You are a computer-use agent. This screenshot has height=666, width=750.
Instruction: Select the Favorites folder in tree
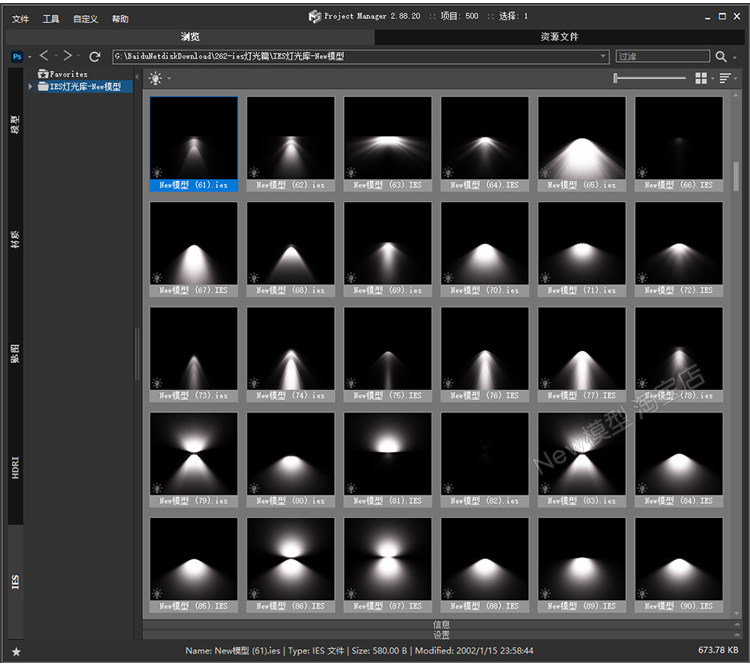[63, 74]
